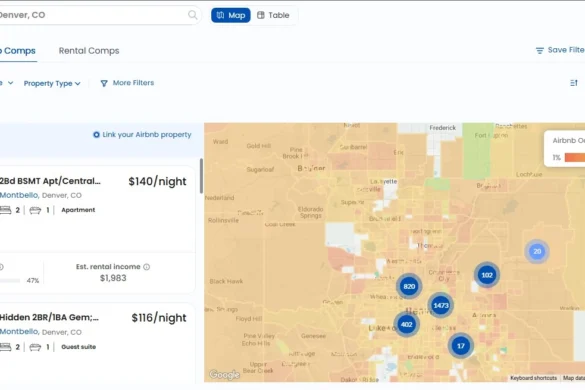Open the Hidden 2BR/1BA Gem listing title

click(x=49, y=318)
